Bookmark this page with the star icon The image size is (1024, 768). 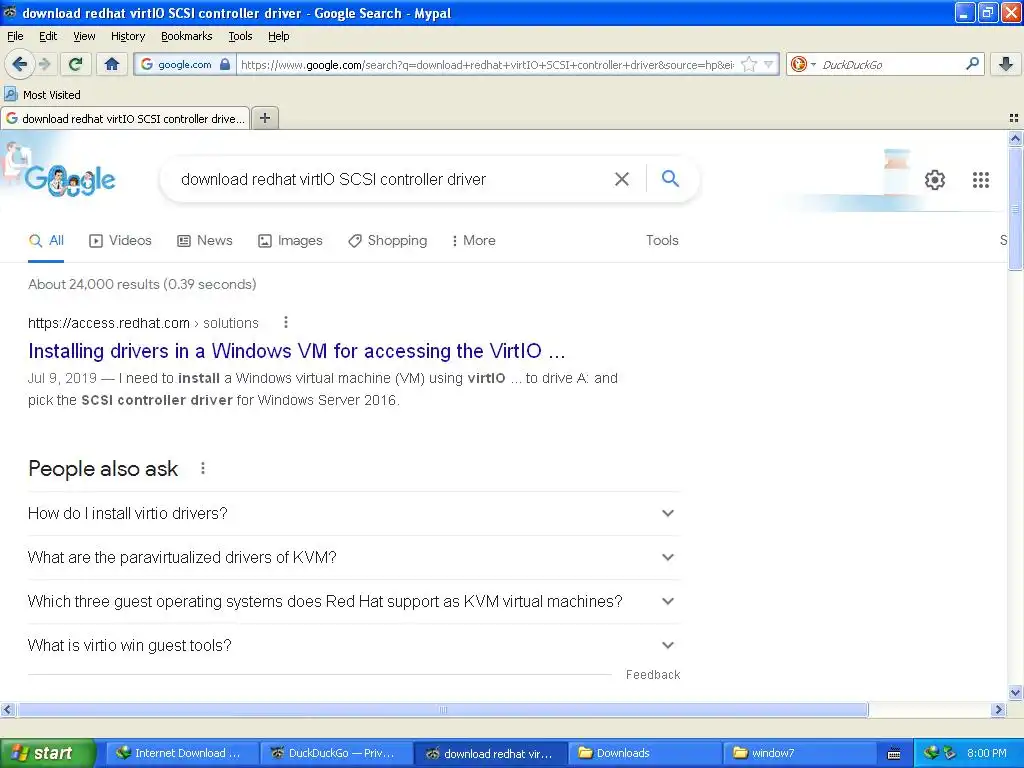click(749, 64)
